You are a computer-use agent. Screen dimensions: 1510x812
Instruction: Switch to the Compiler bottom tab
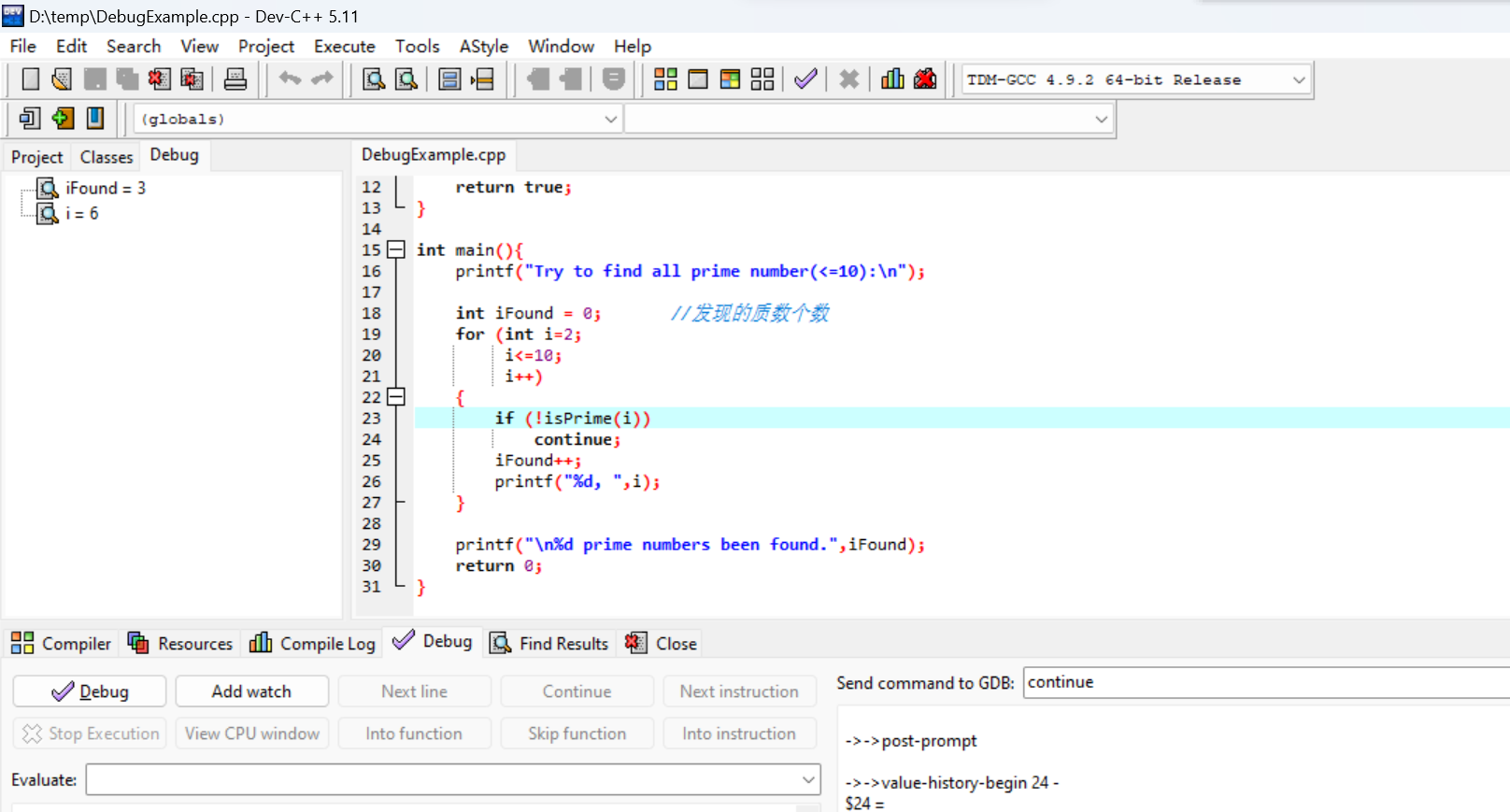[61, 643]
